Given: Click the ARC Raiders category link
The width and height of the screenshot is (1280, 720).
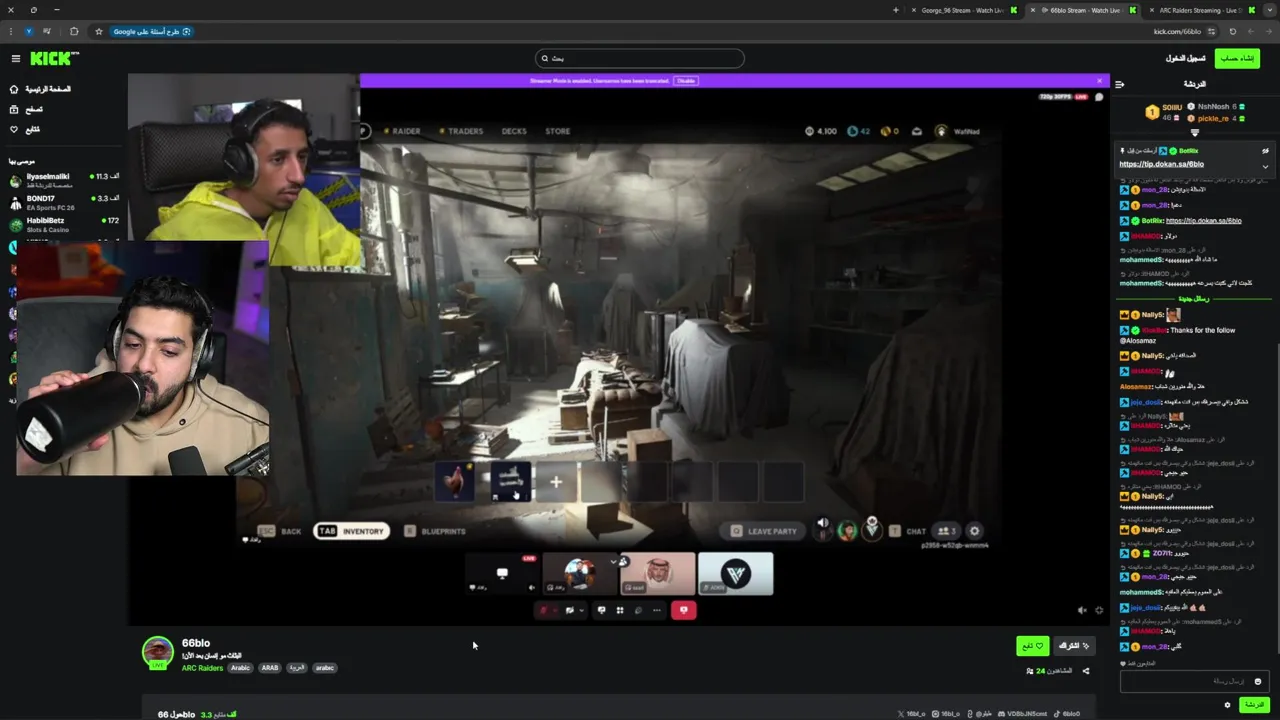Looking at the screenshot, I should pos(202,668).
